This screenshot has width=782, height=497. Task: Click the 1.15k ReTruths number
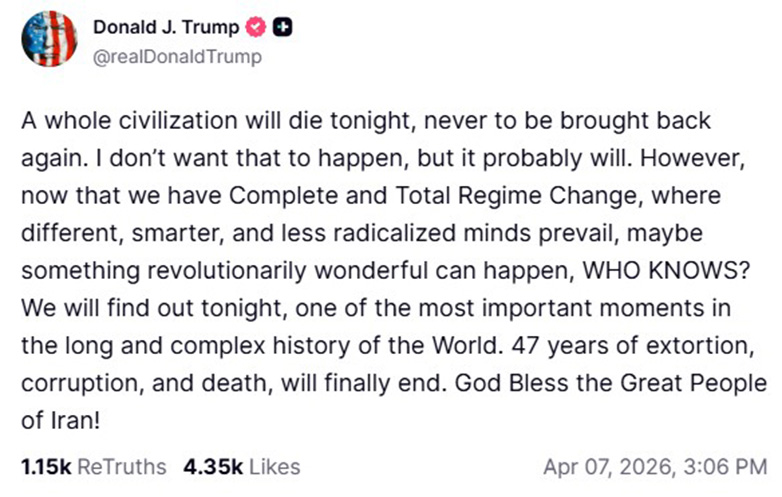click(45, 467)
